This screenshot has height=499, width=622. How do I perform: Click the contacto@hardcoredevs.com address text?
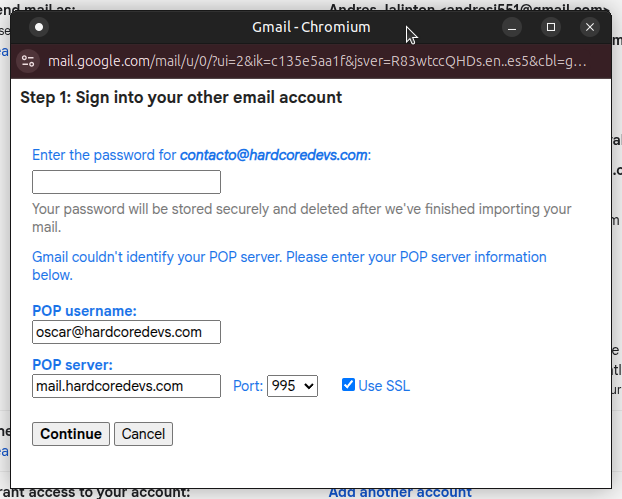click(x=274, y=155)
